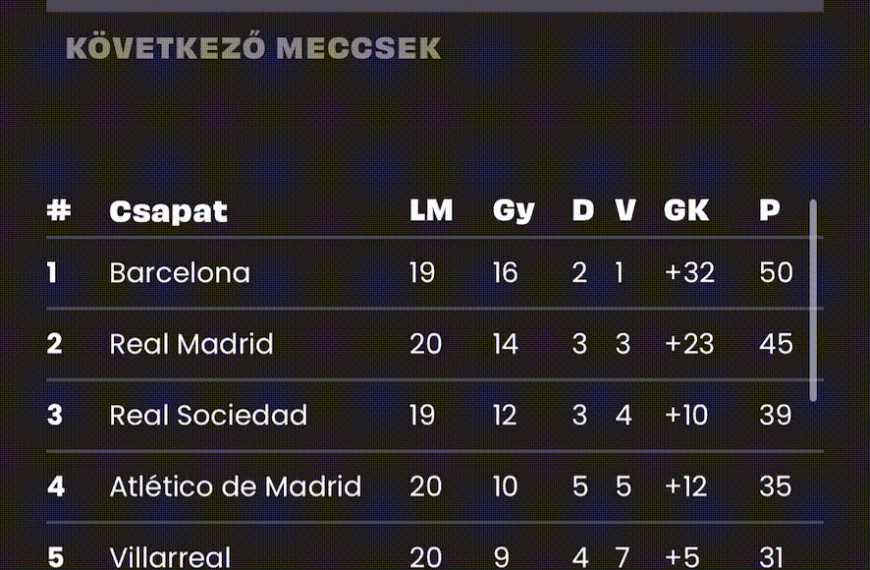Select Real Sociedad in the table
This screenshot has width=870, height=570.
[x=208, y=415]
